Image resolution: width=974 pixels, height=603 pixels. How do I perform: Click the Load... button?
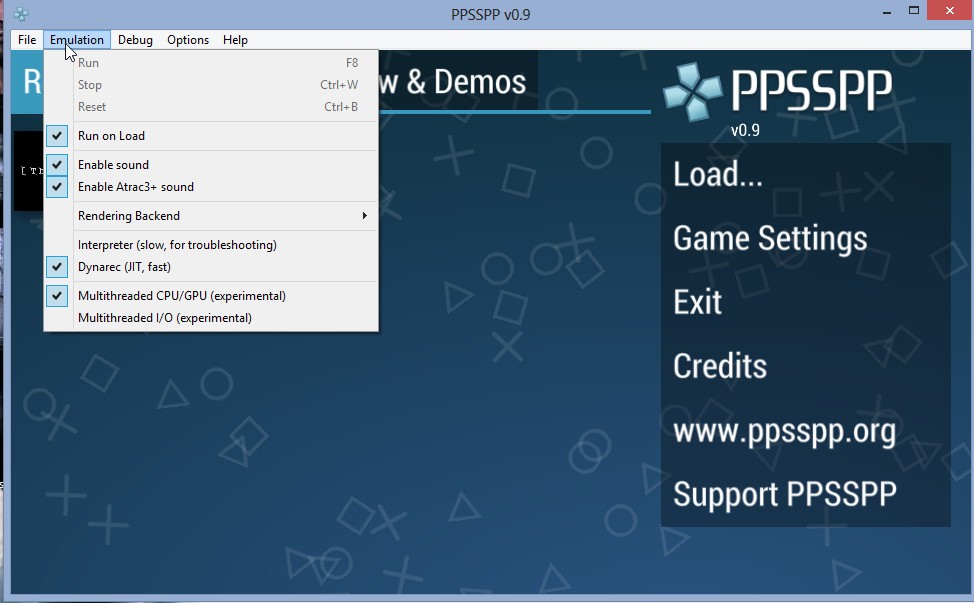(718, 175)
